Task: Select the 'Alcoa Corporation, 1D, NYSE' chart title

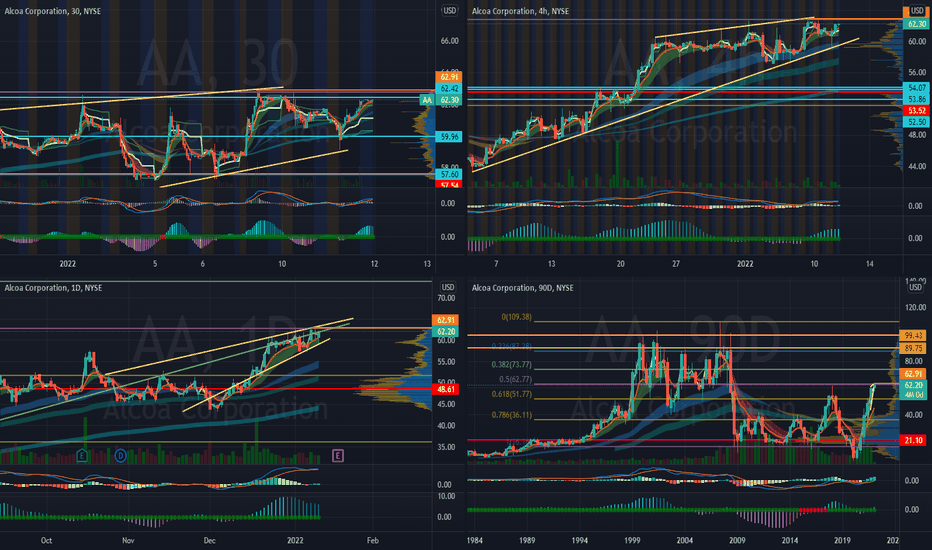Action: [x=53, y=288]
